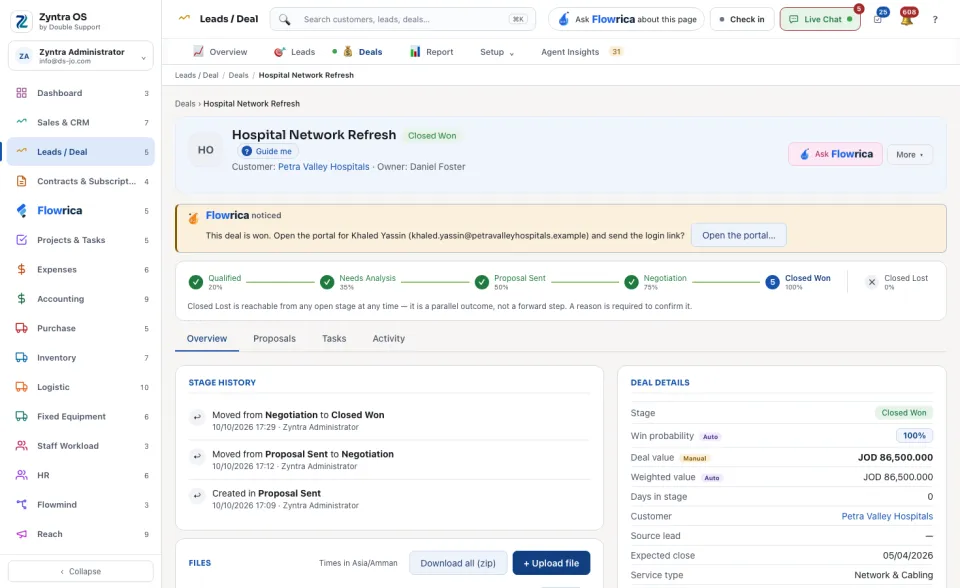Click the Deals breadcrumb link

click(x=238, y=75)
